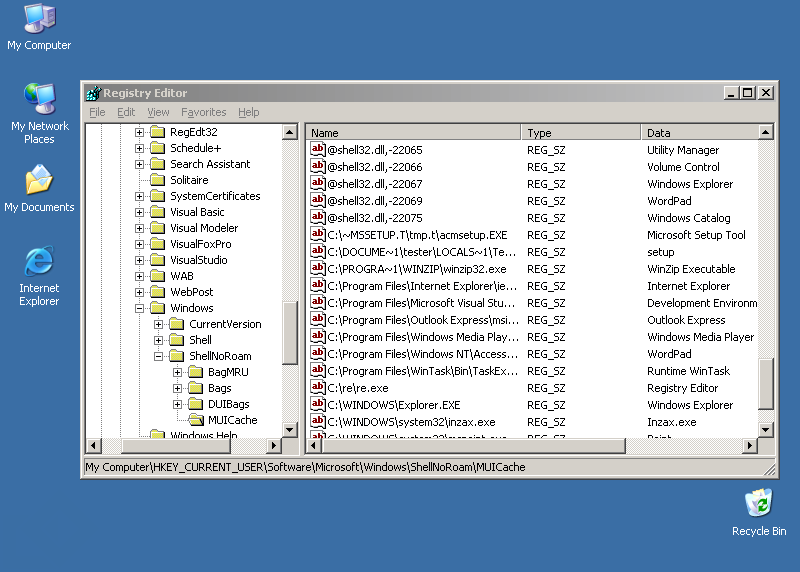Click the SystemCertificates folder icon

click(158, 196)
